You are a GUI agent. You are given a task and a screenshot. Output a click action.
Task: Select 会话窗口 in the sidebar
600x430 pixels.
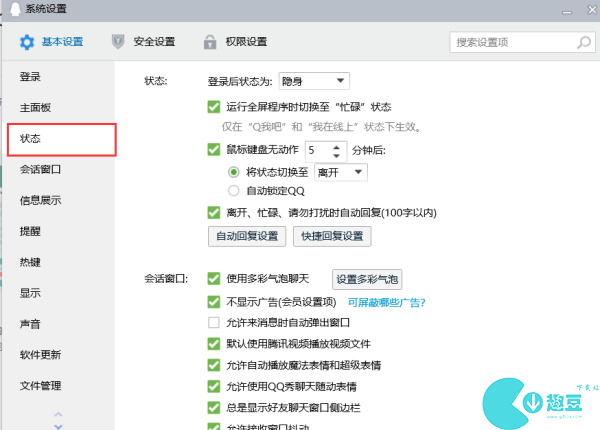pyautogui.click(x=40, y=169)
